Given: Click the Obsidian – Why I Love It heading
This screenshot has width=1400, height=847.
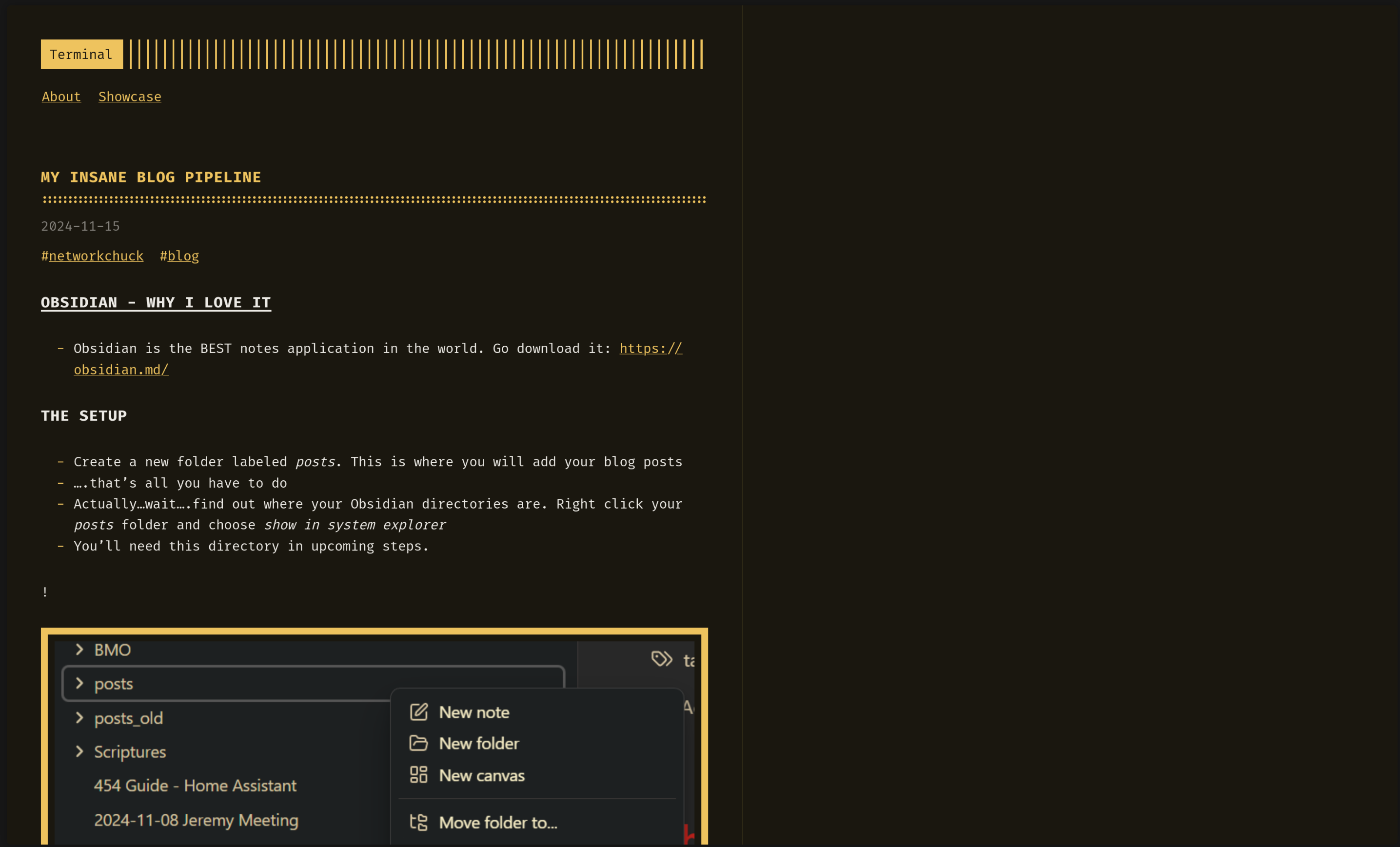Looking at the screenshot, I should pyautogui.click(x=156, y=303).
